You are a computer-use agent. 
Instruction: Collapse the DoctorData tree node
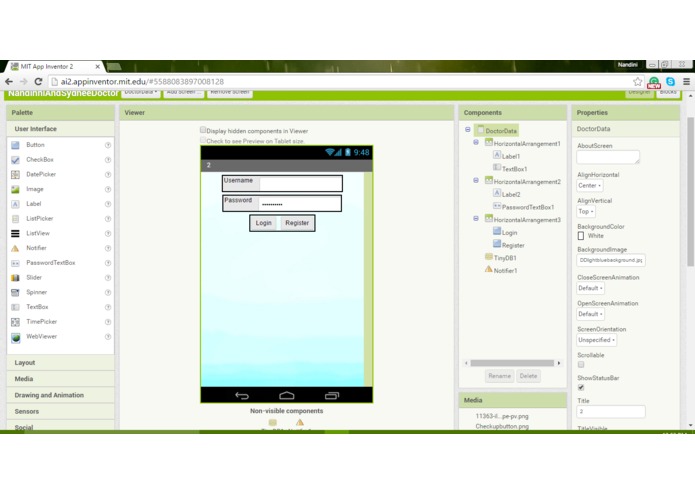[468, 130]
